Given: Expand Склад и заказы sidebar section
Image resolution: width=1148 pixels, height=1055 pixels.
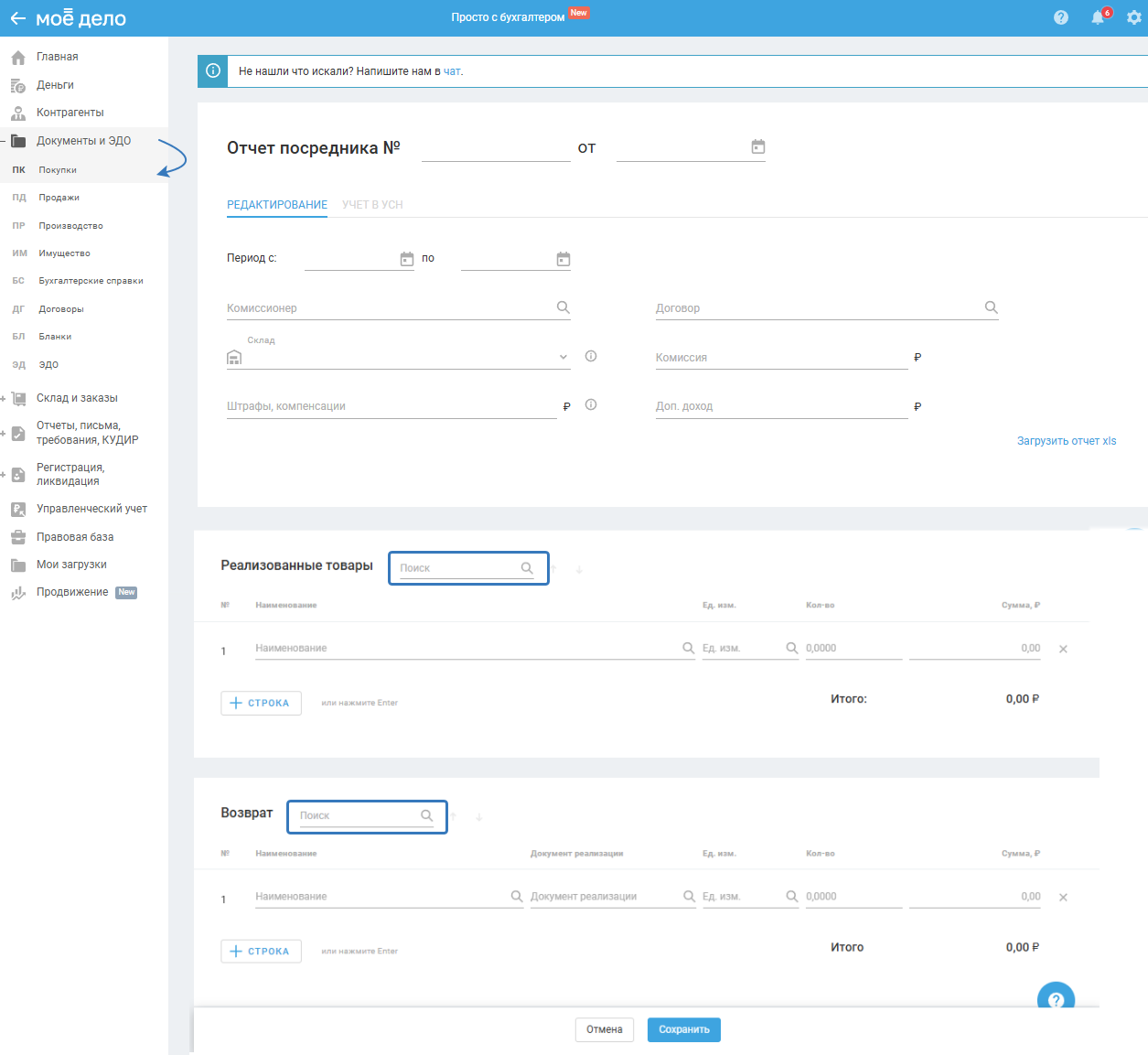Looking at the screenshot, I should (4, 398).
